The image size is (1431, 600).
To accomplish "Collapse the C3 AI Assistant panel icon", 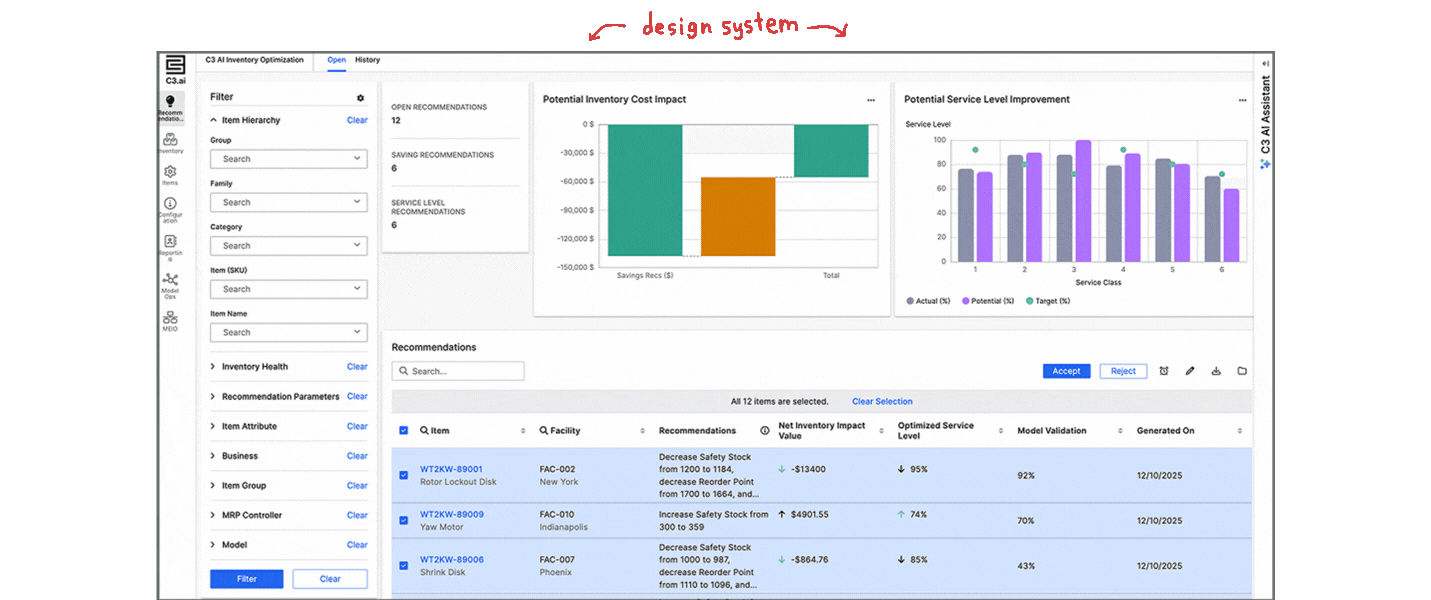I will (x=1265, y=64).
